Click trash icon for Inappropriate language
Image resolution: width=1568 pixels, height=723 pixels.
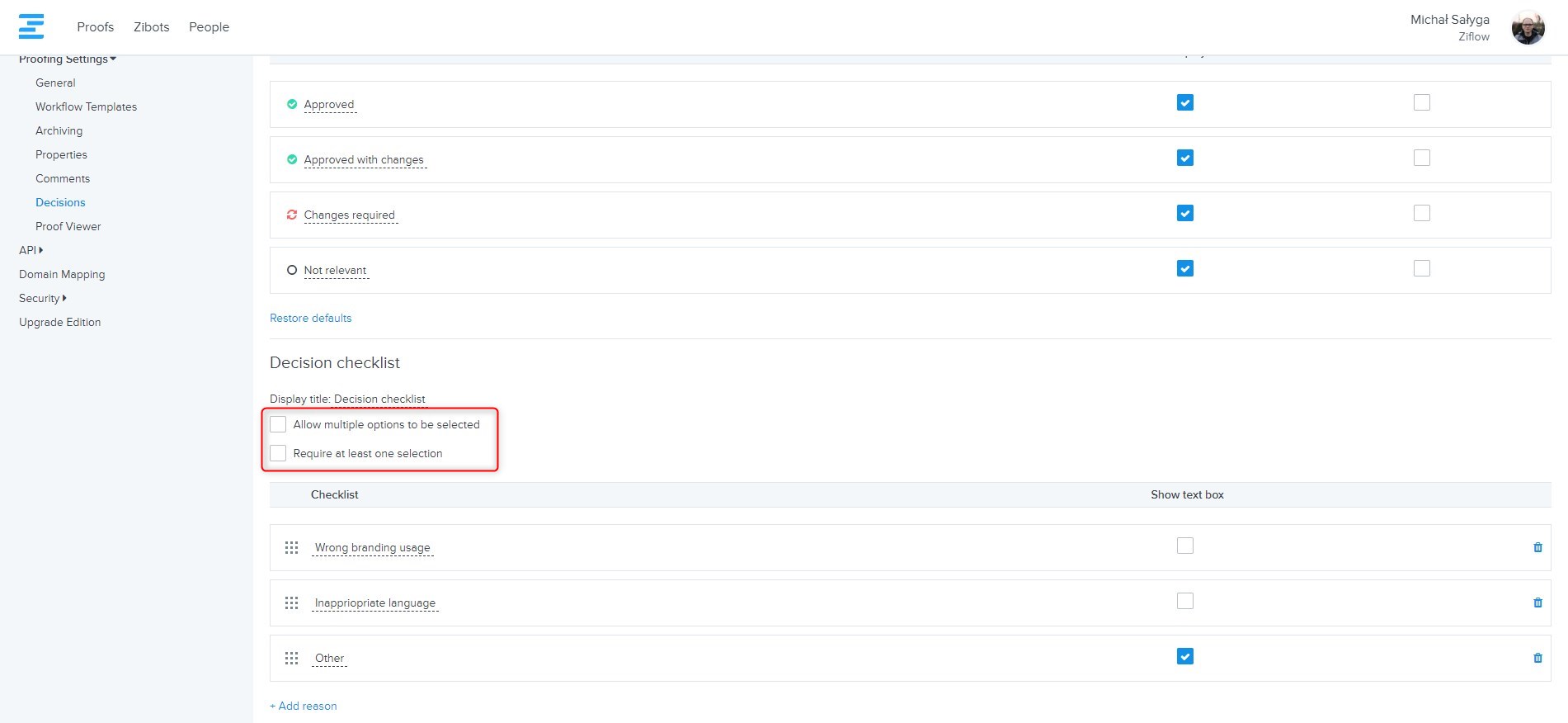1537,602
